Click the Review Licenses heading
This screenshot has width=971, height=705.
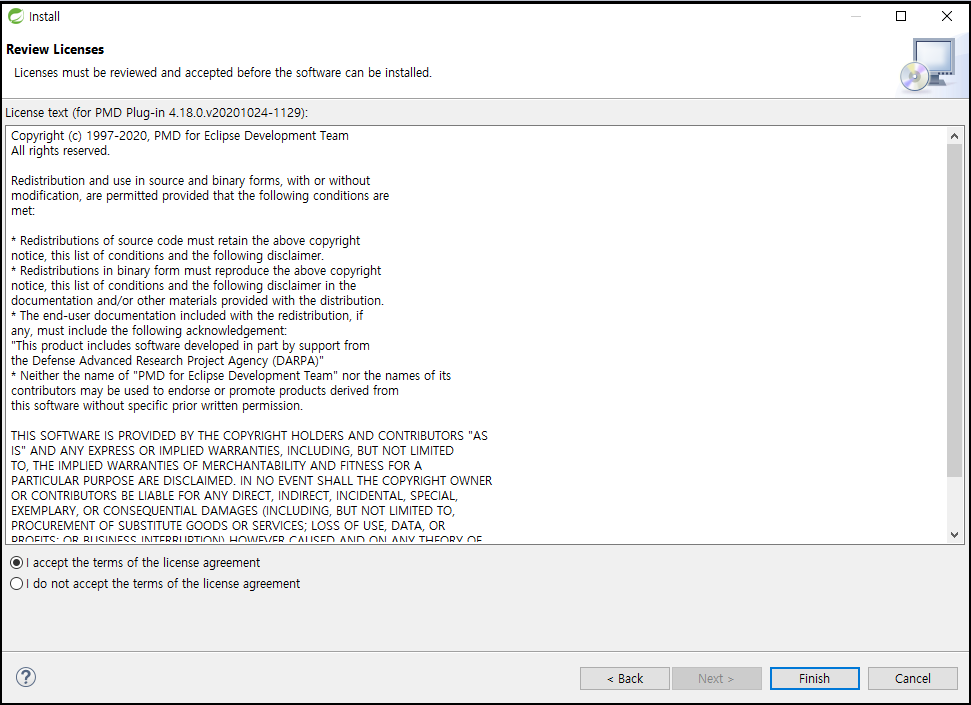(x=55, y=50)
